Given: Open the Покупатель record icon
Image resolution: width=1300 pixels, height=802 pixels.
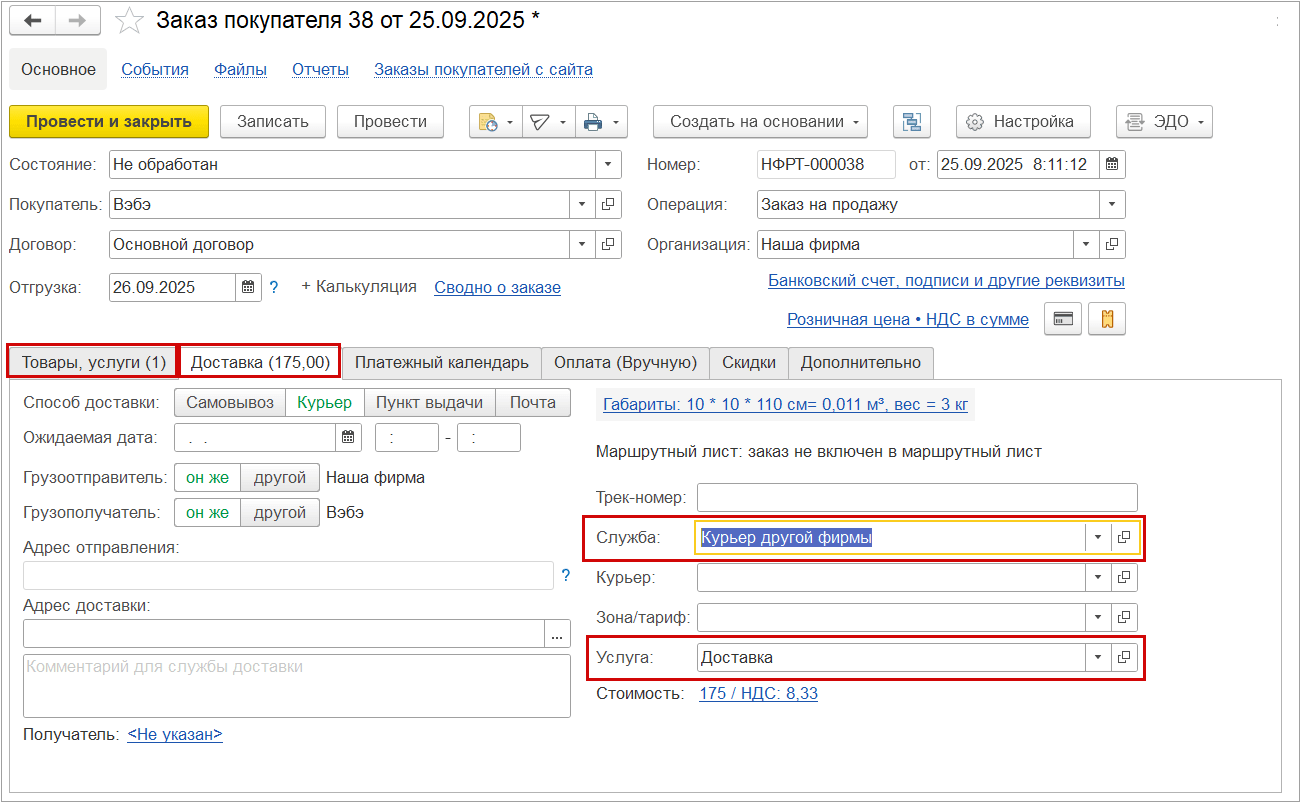Looking at the screenshot, I should point(608,204).
